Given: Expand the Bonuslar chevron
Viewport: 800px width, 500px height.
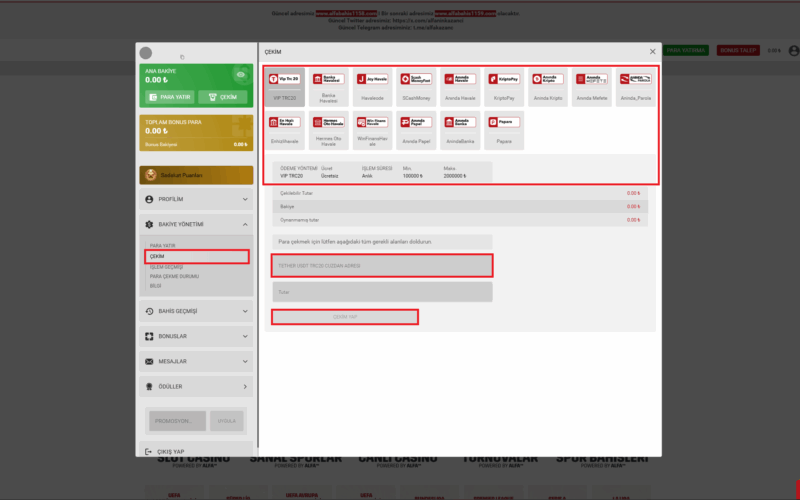Looking at the screenshot, I should point(245,336).
